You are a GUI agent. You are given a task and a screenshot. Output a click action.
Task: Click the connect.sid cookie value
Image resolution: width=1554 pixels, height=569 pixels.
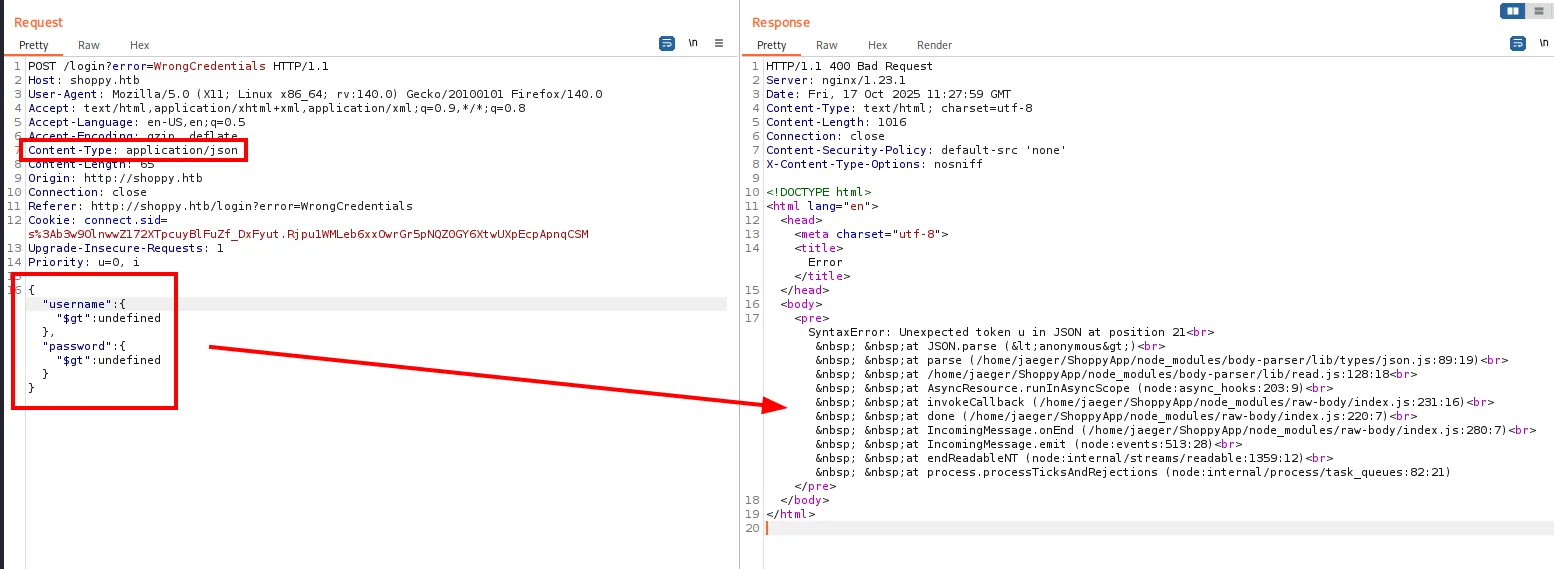(x=308, y=234)
